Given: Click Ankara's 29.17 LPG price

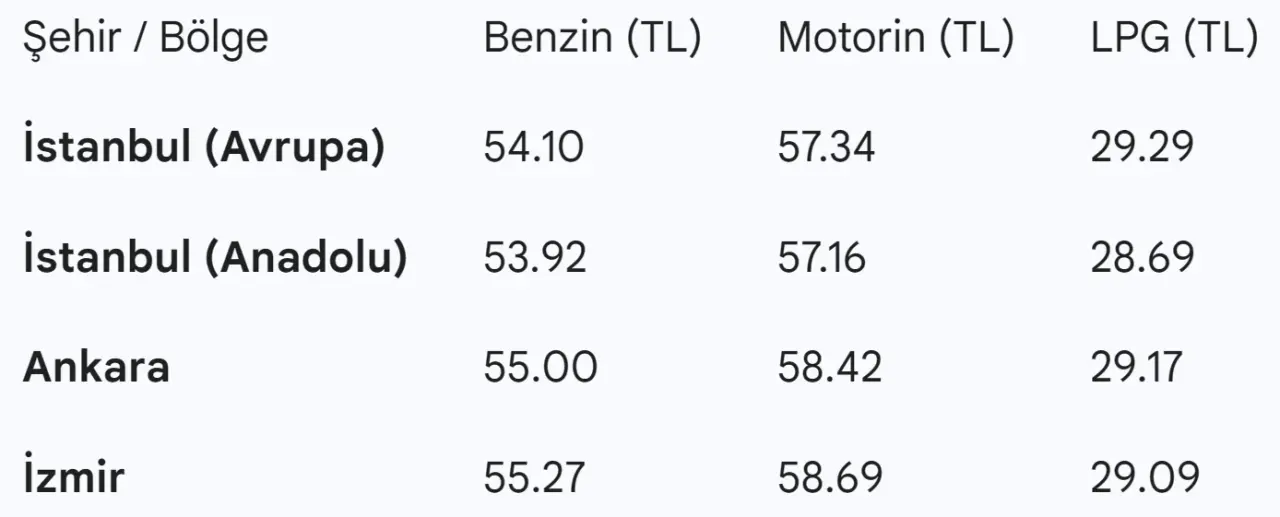Looking at the screenshot, I should pyautogui.click(x=1136, y=368).
